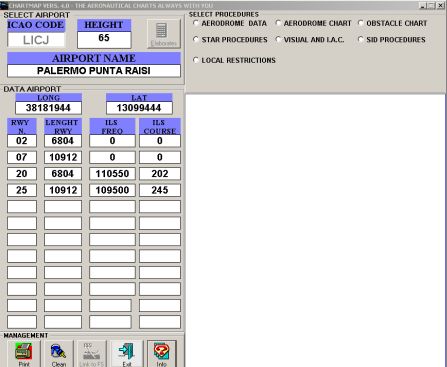Click the Height field showing 65

pyautogui.click(x=104, y=40)
